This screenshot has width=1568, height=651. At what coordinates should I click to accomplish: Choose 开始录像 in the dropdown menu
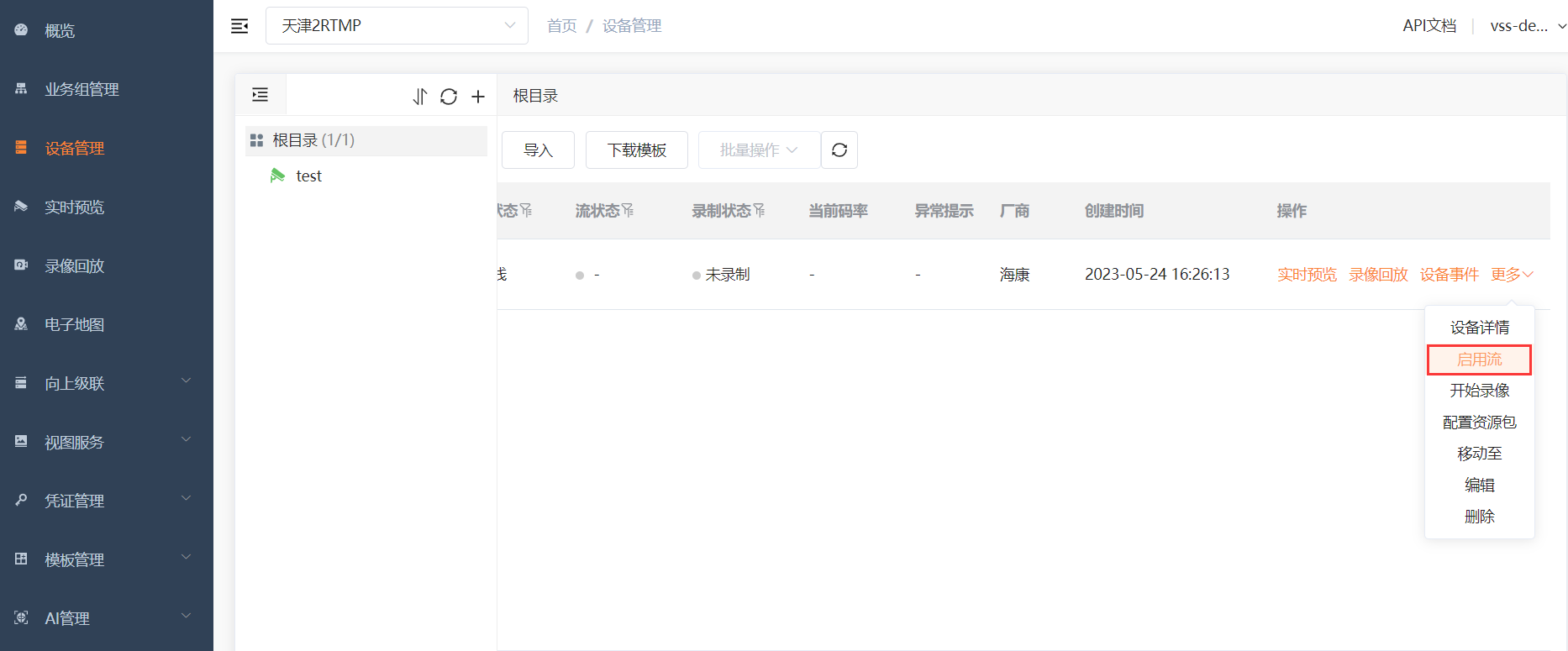pos(1479,391)
